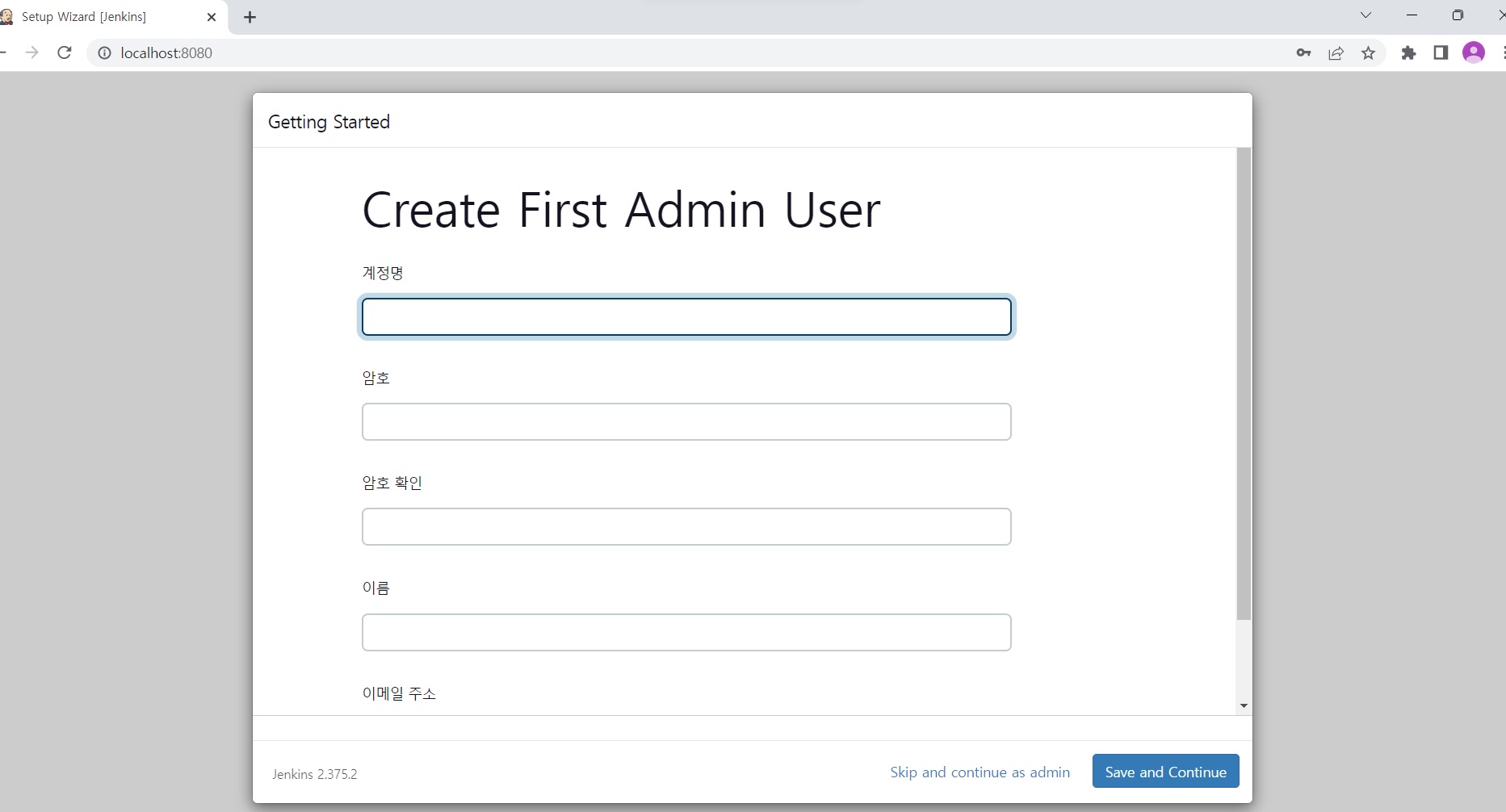1506x812 pixels.
Task: Open the tab search chevron
Action: (x=1365, y=15)
